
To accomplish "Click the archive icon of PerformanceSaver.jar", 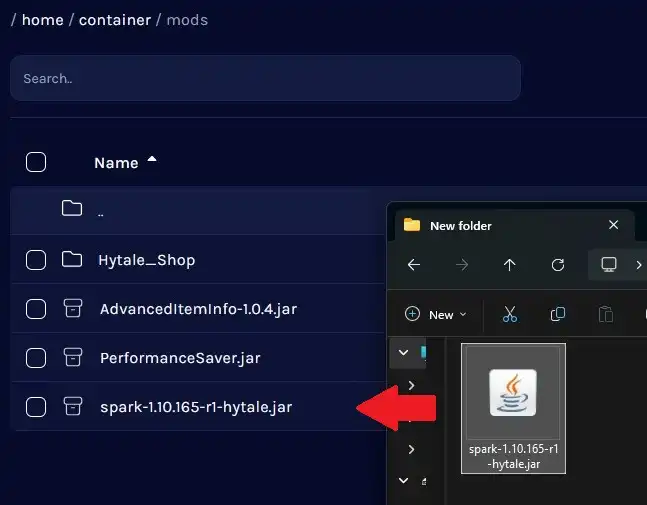I will (73, 357).
